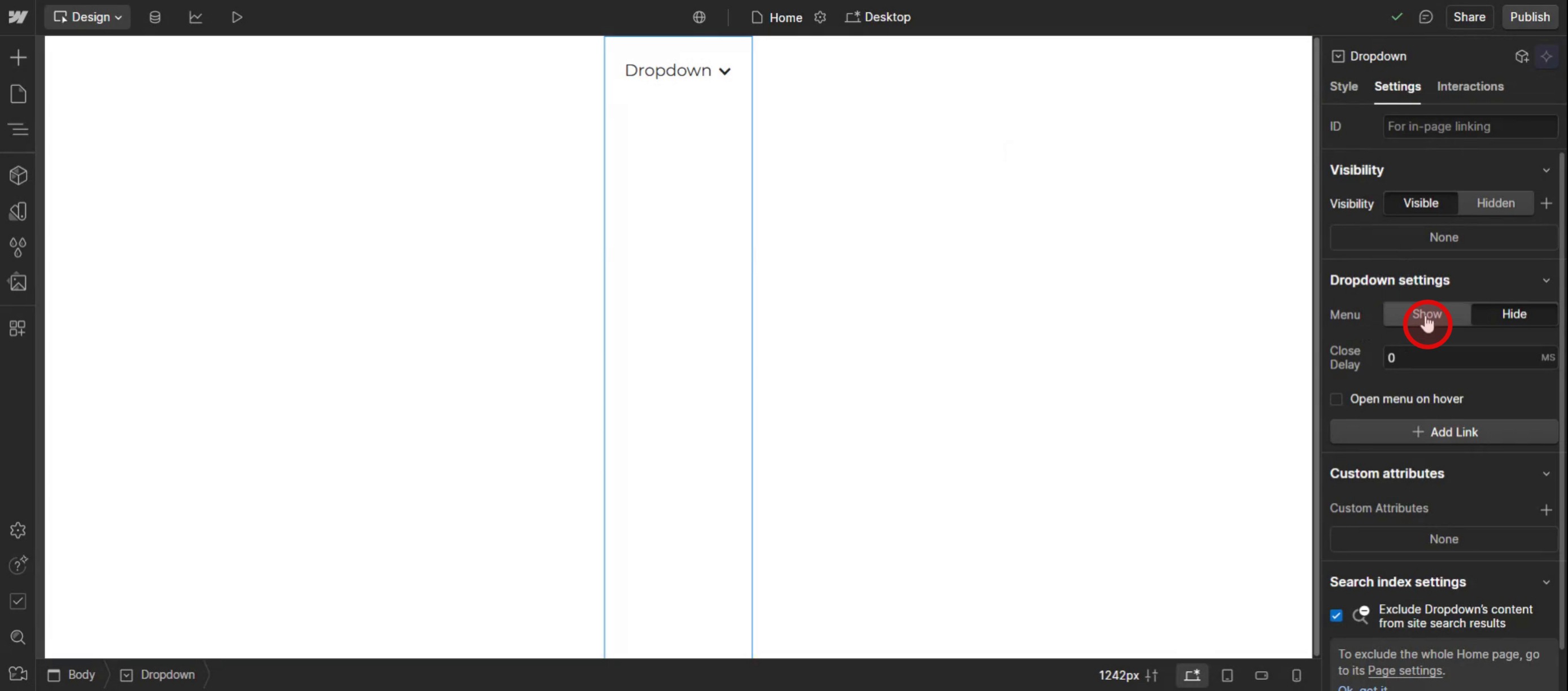Screen dimensions: 1568x691
Task: Open the CMS database icon
Action: (x=155, y=17)
